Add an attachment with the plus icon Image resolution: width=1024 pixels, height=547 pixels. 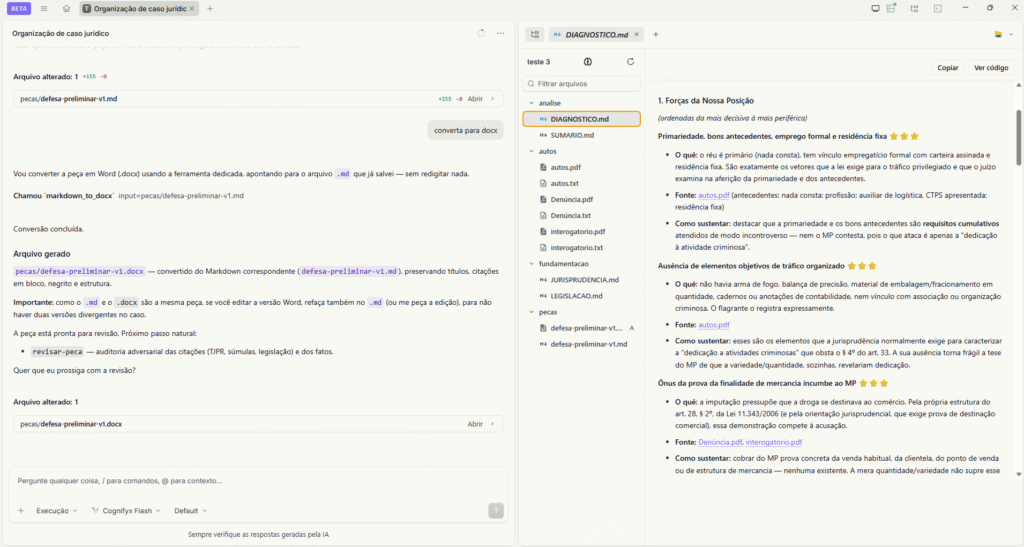click(21, 510)
